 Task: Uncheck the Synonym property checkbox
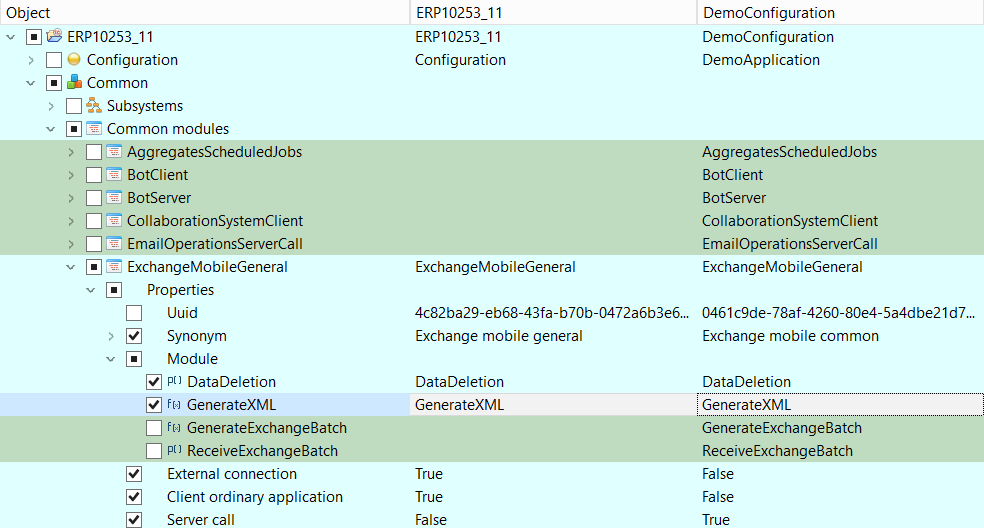[134, 336]
